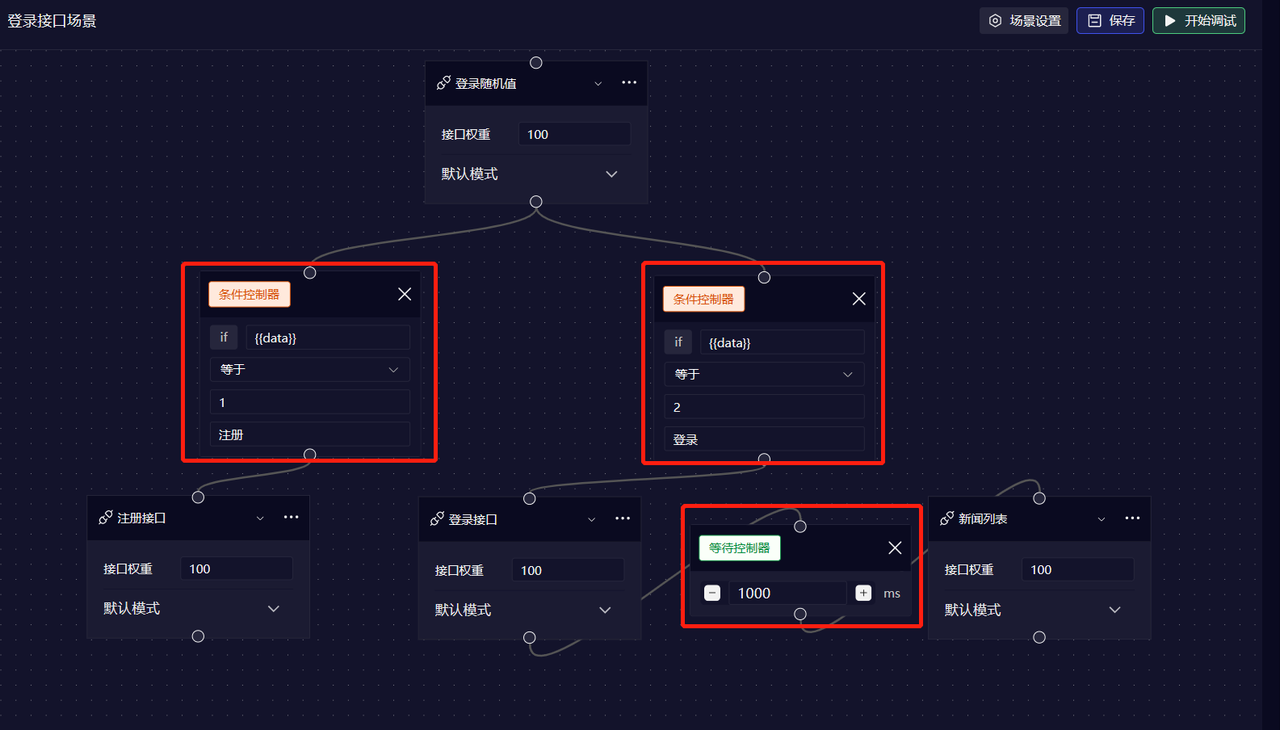Click link icon on 新闻列表 node
Image resolution: width=1280 pixels, height=730 pixels.
pos(947,519)
